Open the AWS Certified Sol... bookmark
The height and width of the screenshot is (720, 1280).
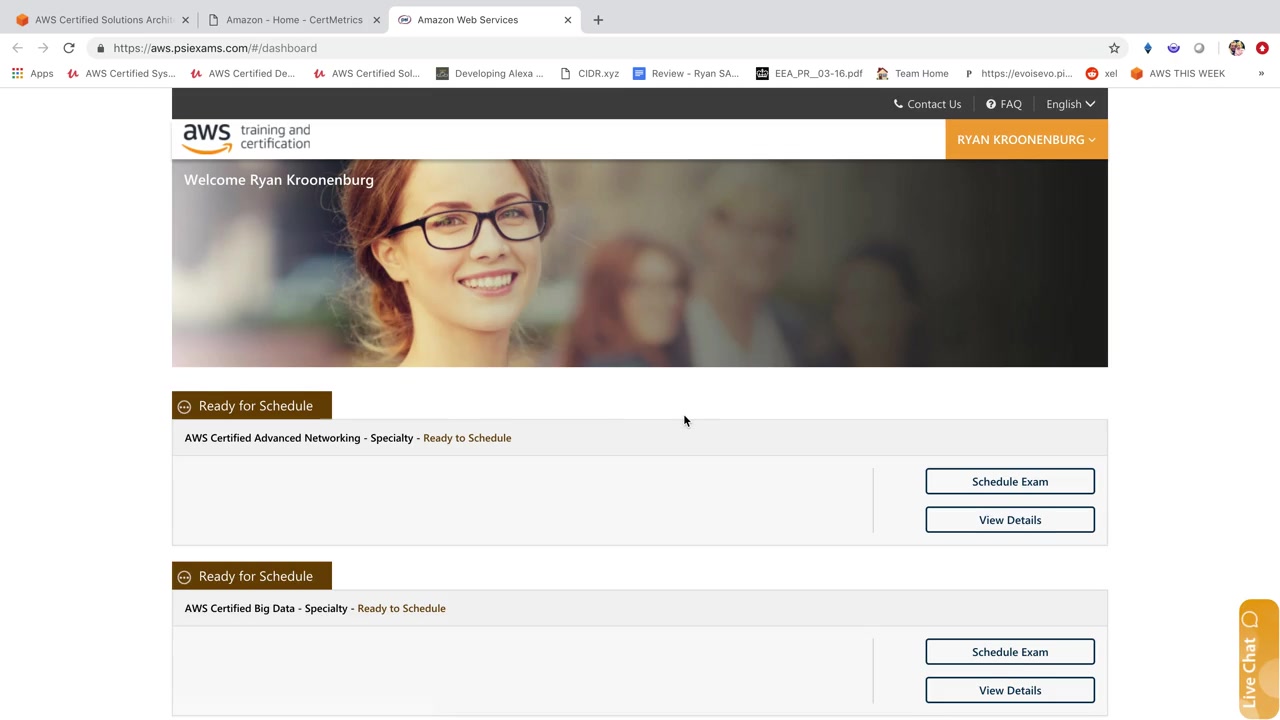point(367,73)
